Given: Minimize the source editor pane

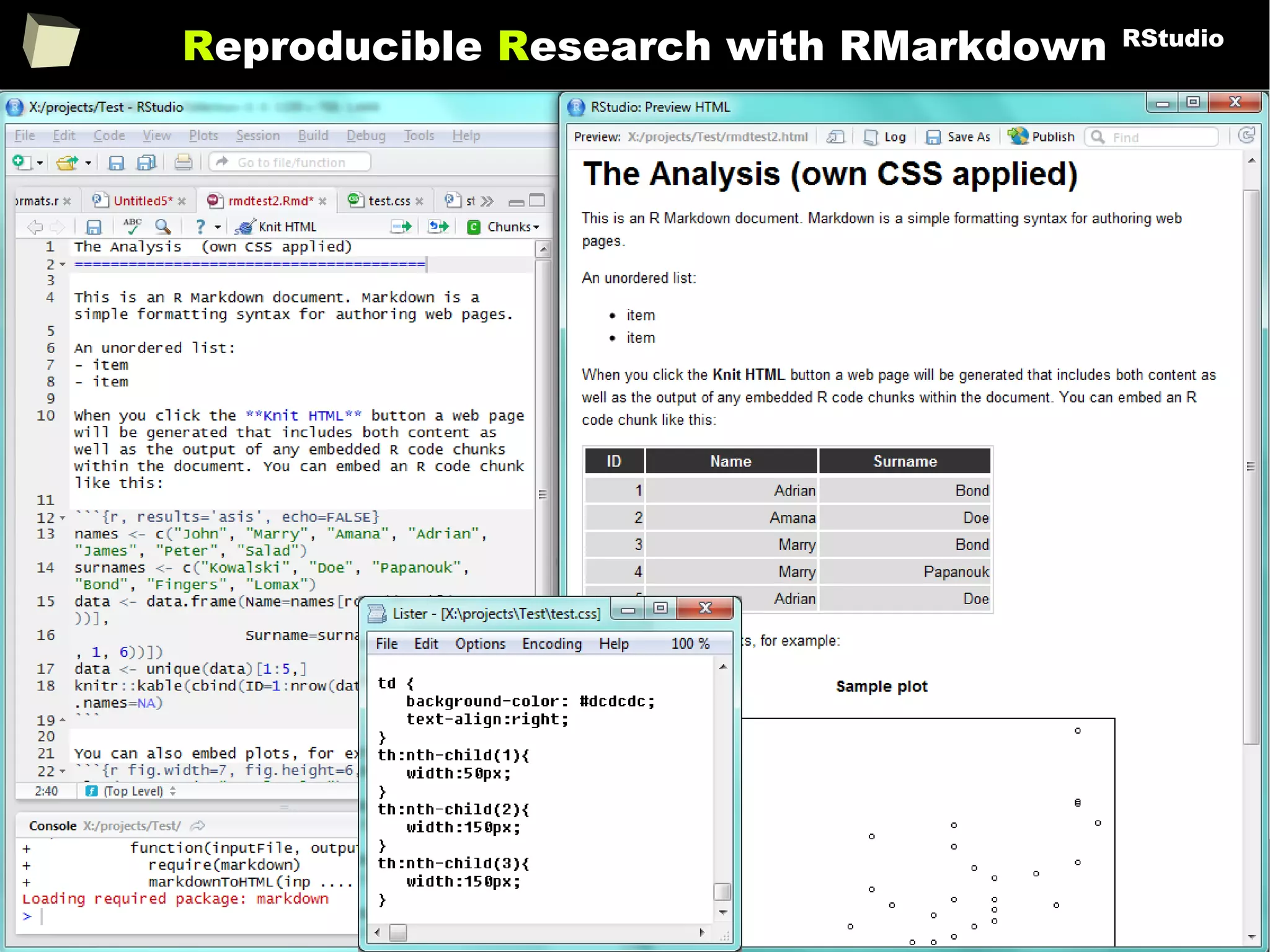Looking at the screenshot, I should click(516, 202).
